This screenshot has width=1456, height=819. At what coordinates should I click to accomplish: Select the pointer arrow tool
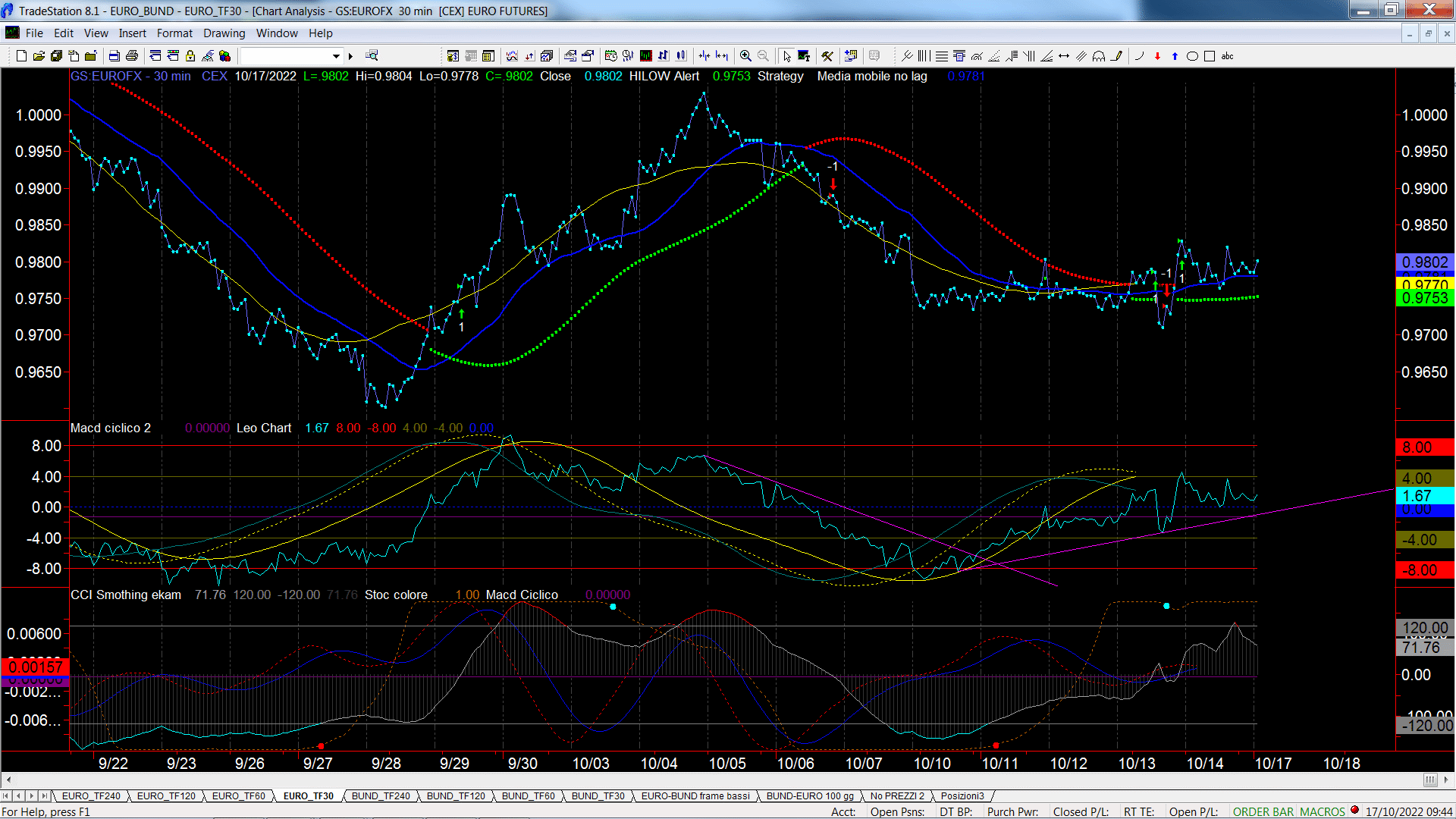(786, 55)
